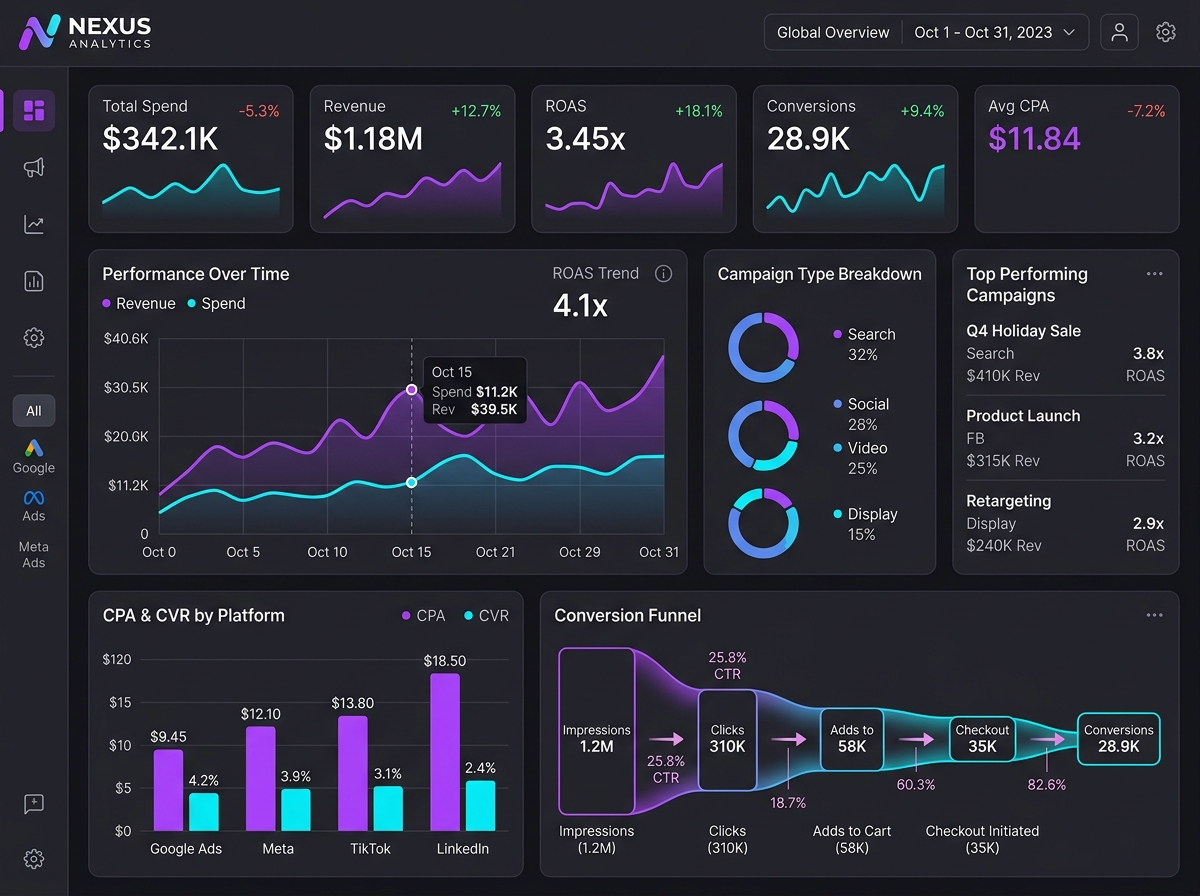The height and width of the screenshot is (896, 1200).
Task: Open the megaphone campaigns icon in sidebar
Action: (x=34, y=167)
